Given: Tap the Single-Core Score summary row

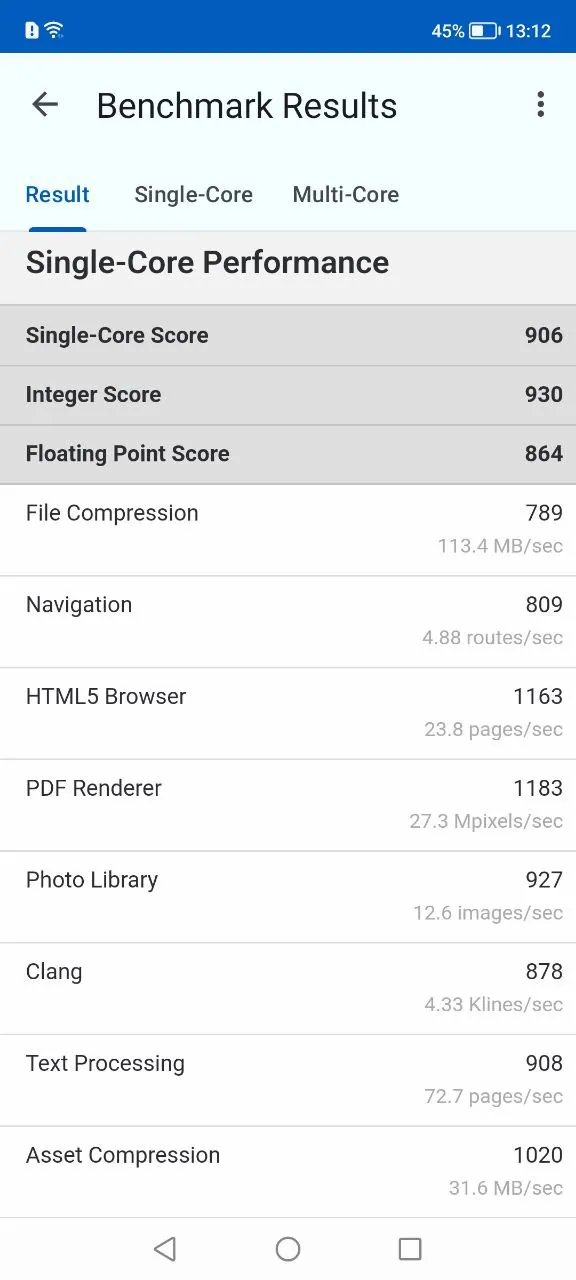Looking at the screenshot, I should [288, 335].
